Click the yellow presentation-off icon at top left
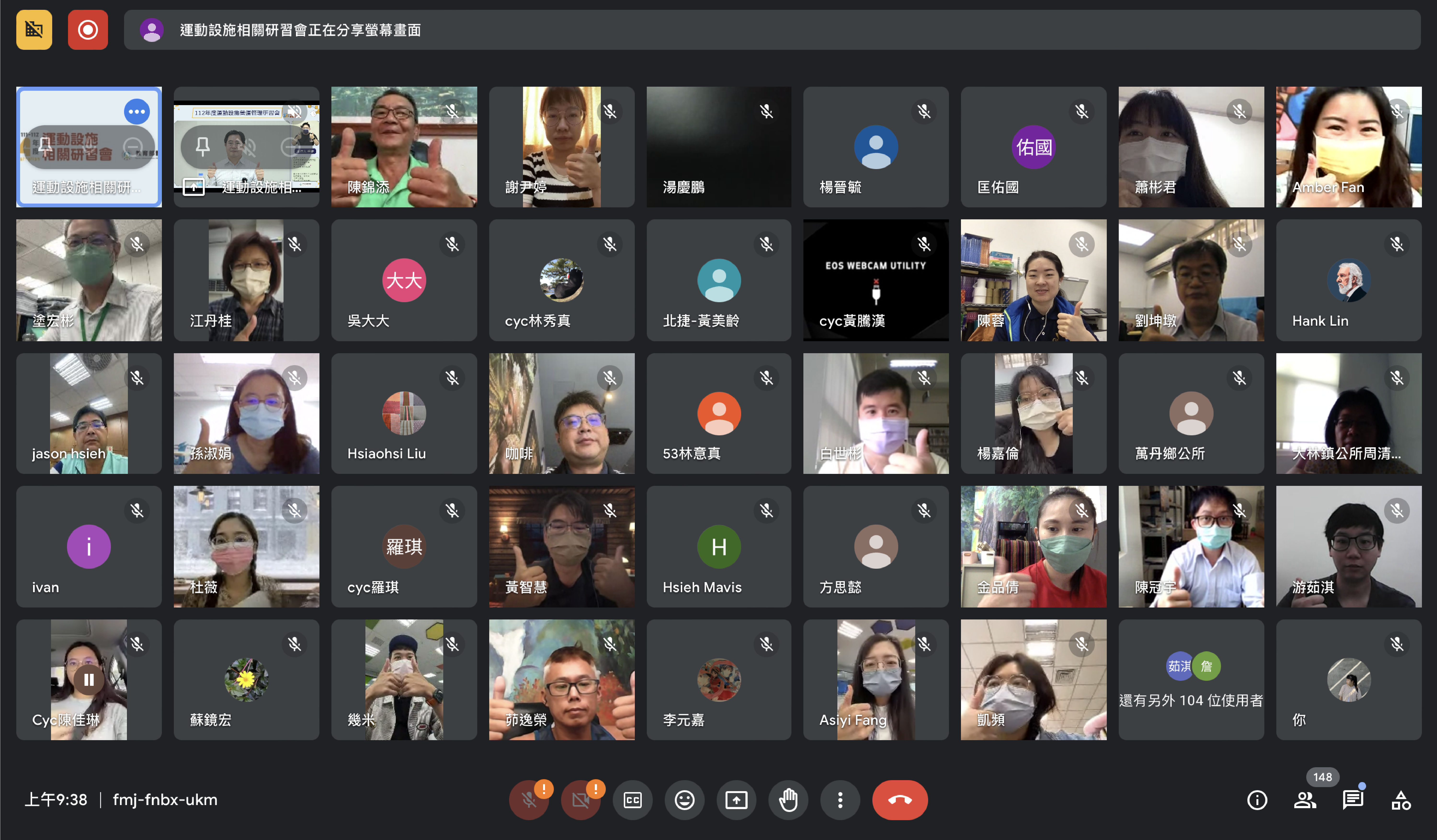Viewport: 1437px width, 840px height. tap(34, 30)
